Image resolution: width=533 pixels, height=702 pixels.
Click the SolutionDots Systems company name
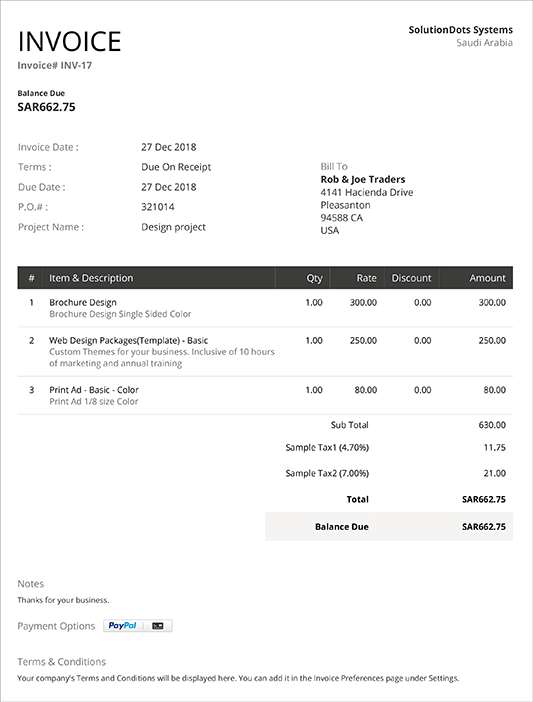tap(461, 30)
